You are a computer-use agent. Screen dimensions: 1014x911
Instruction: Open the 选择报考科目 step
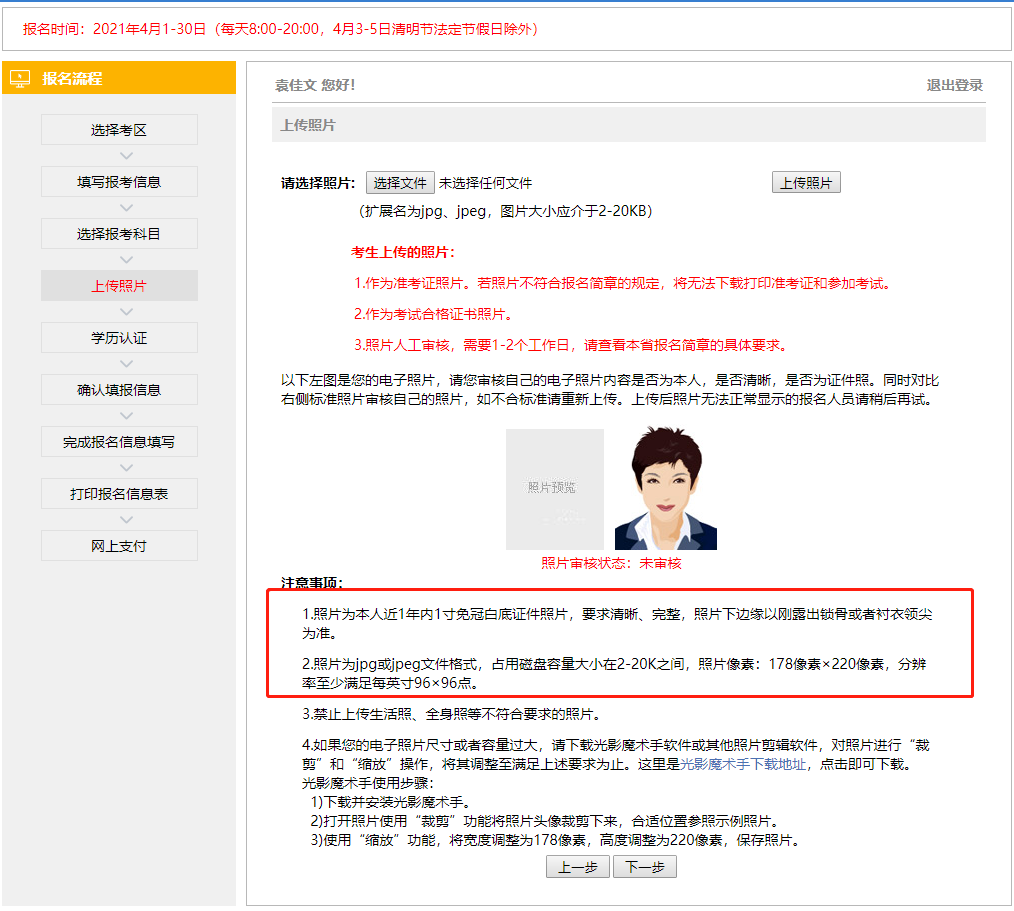118,233
